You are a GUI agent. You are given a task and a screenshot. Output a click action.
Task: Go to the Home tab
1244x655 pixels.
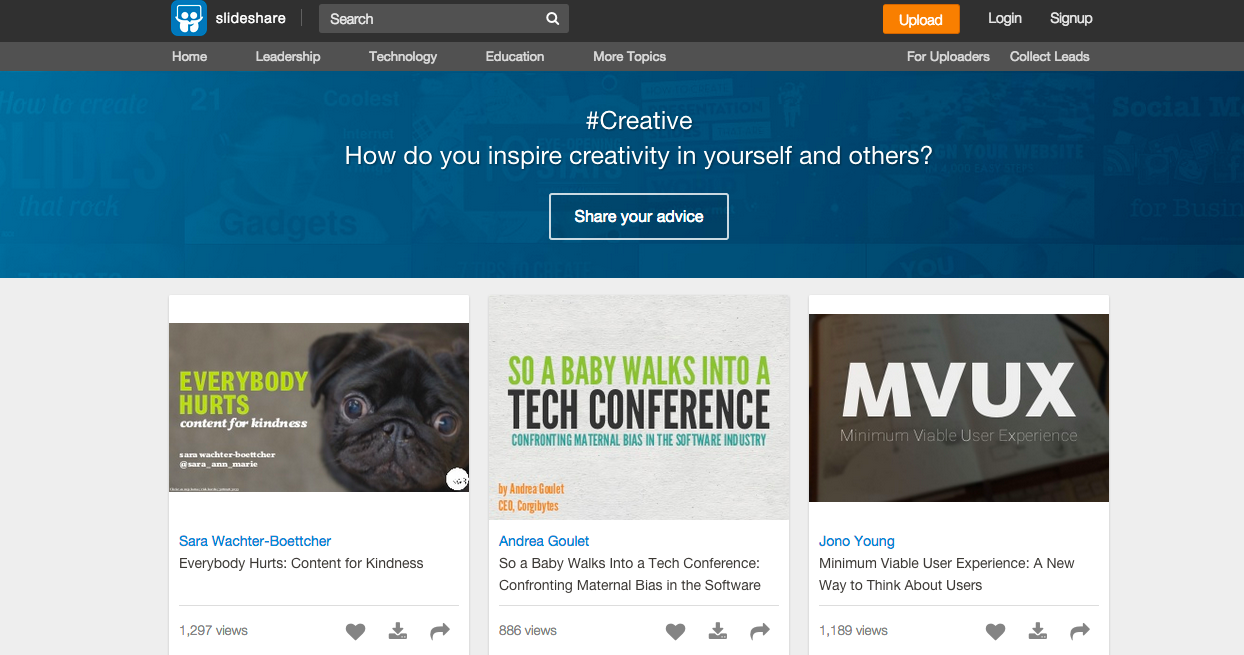189,56
